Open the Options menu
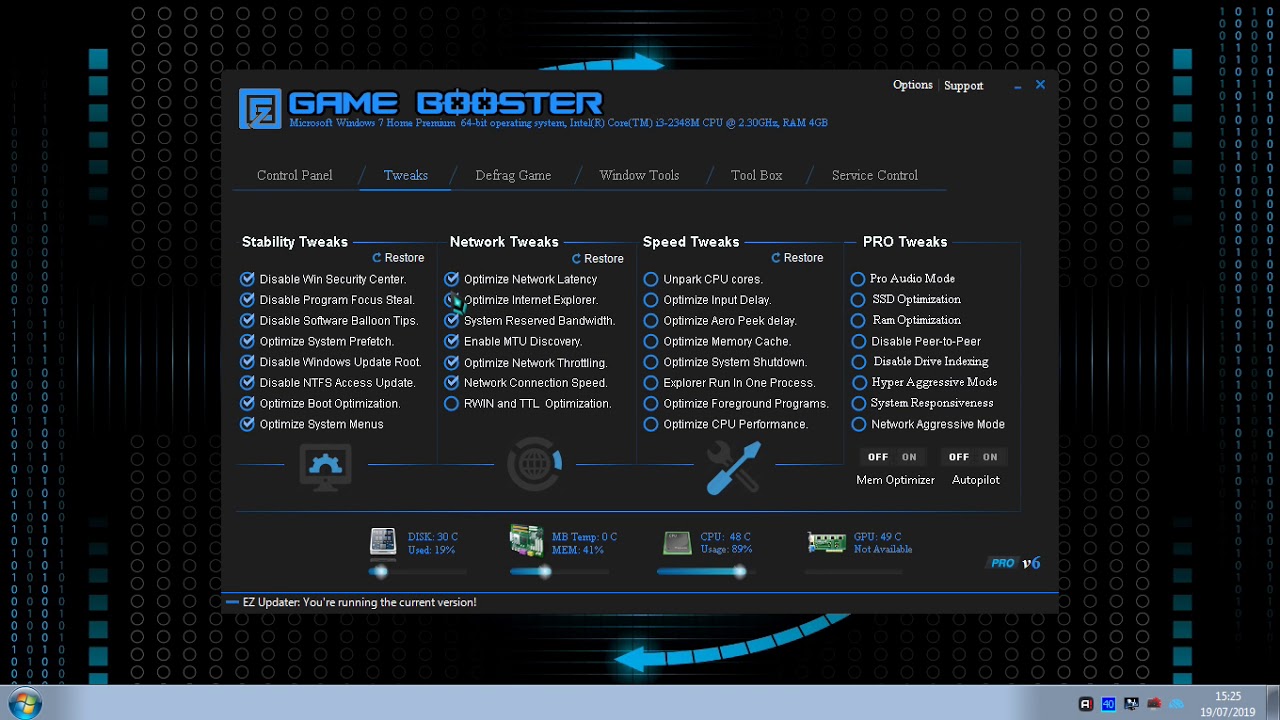 pyautogui.click(x=913, y=85)
